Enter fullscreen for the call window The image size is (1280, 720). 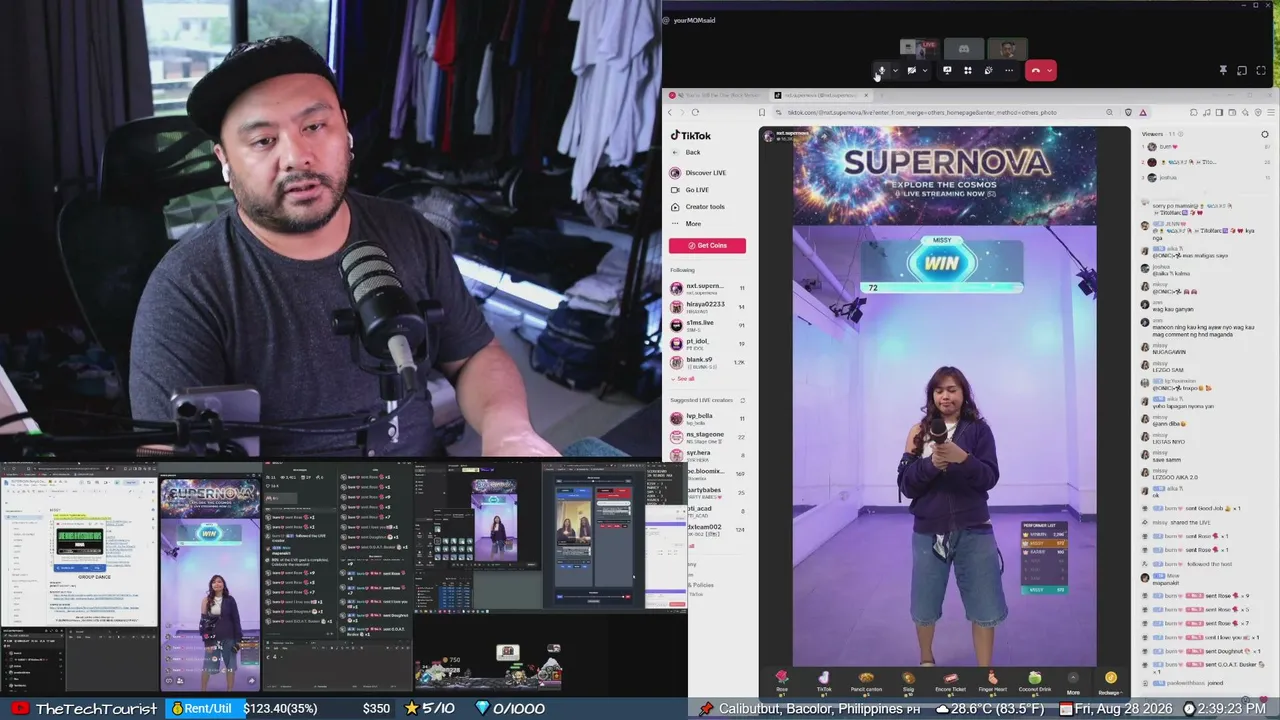[x=1262, y=70]
